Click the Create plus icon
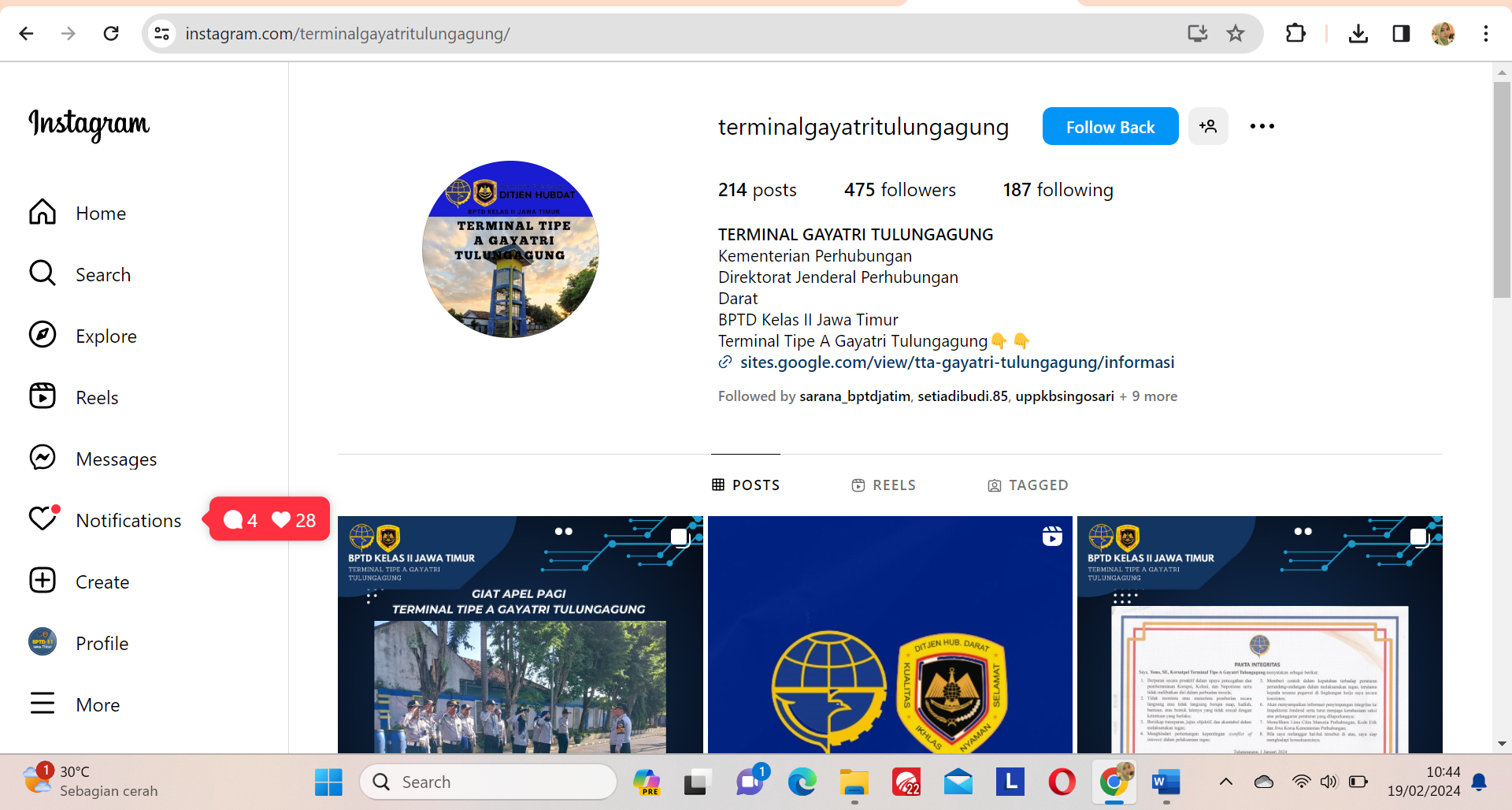 pos(43,581)
